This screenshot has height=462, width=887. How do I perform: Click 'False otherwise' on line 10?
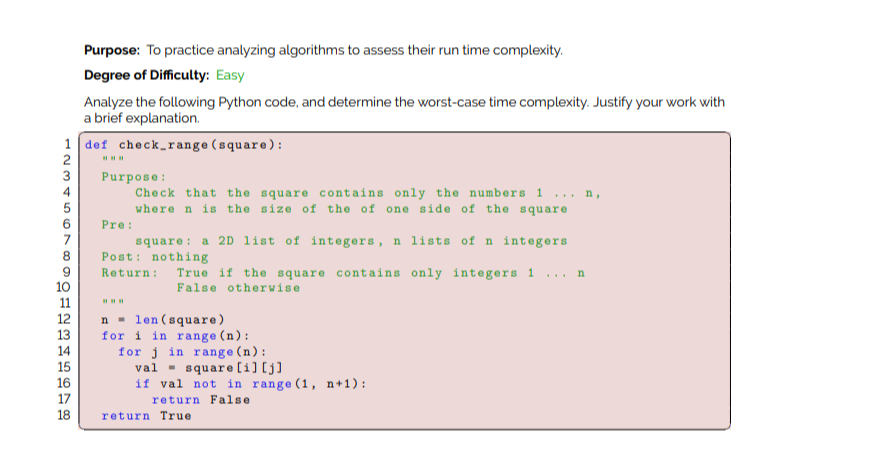point(238,288)
